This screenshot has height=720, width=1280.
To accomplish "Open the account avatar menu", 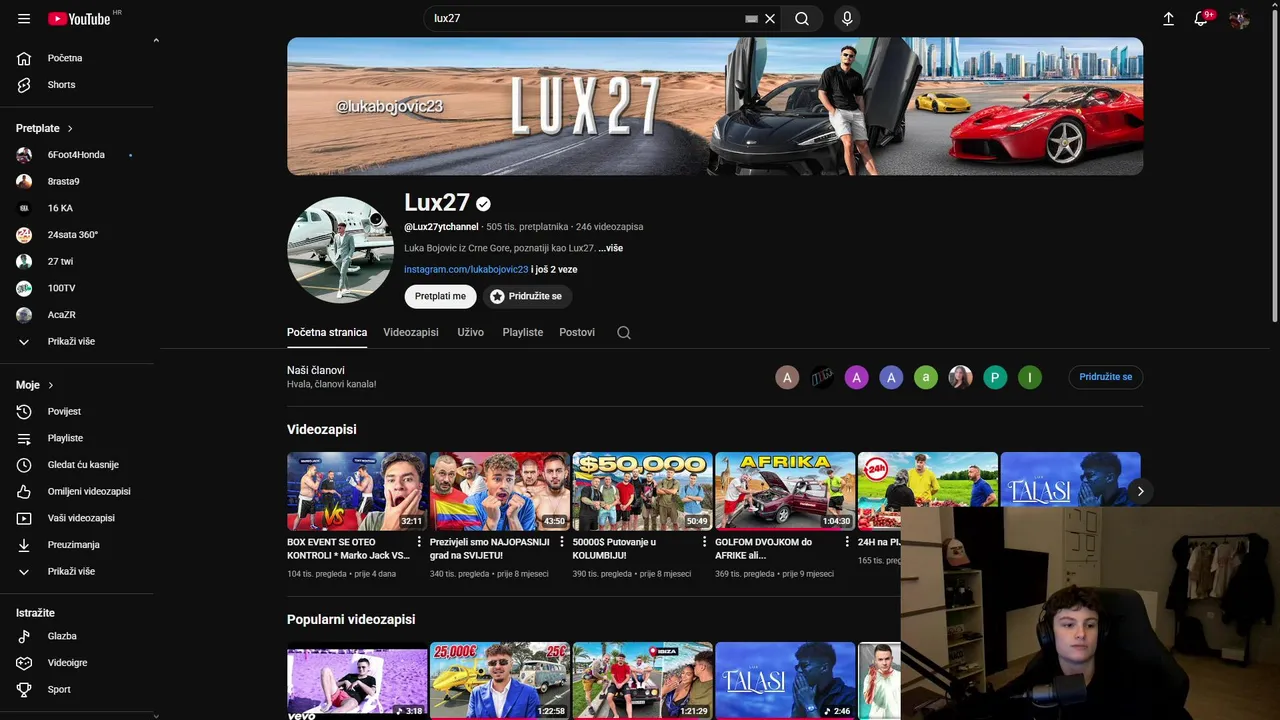I will tap(1239, 18).
